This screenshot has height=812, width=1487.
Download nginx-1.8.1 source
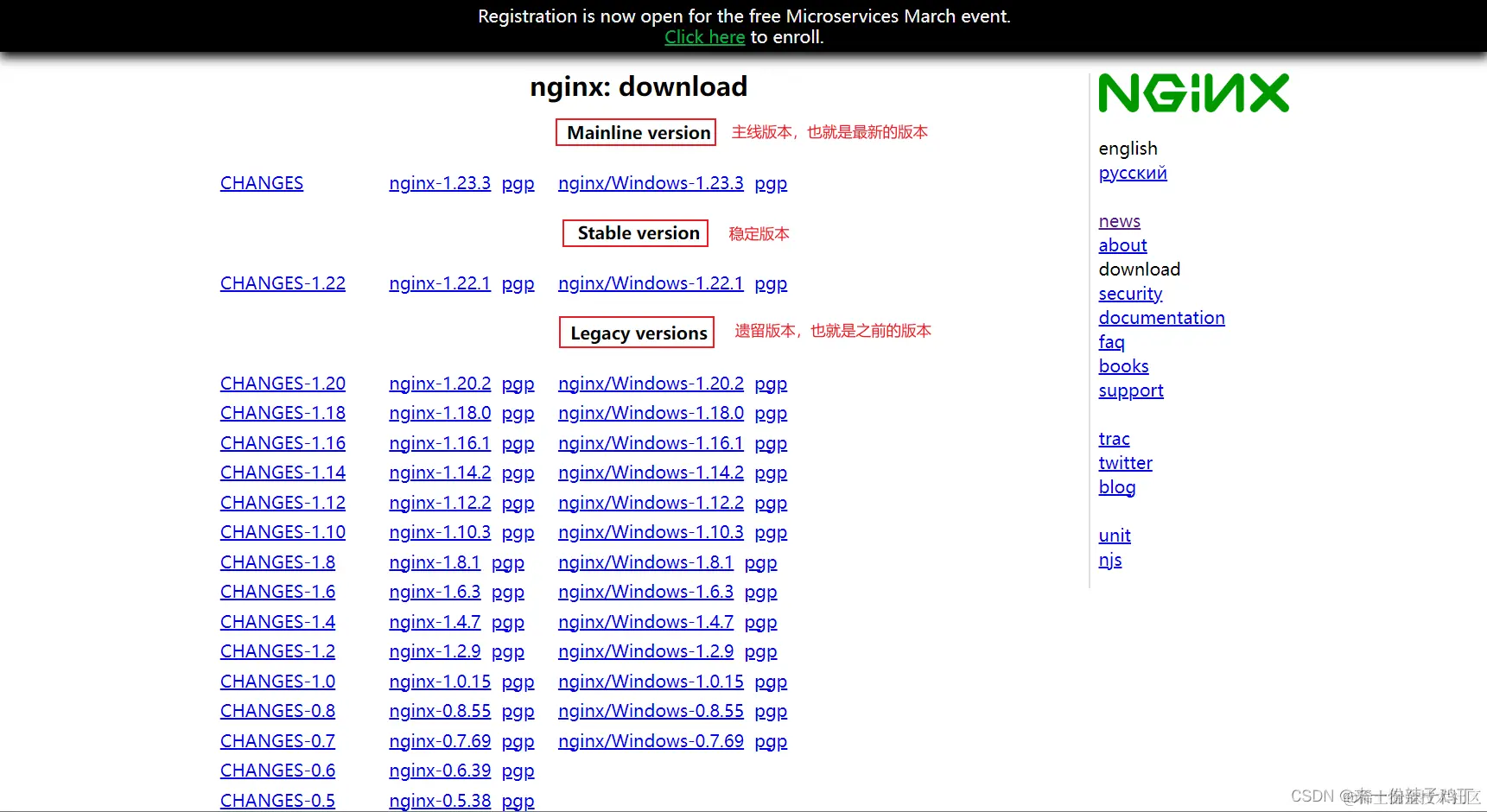pyautogui.click(x=435, y=562)
